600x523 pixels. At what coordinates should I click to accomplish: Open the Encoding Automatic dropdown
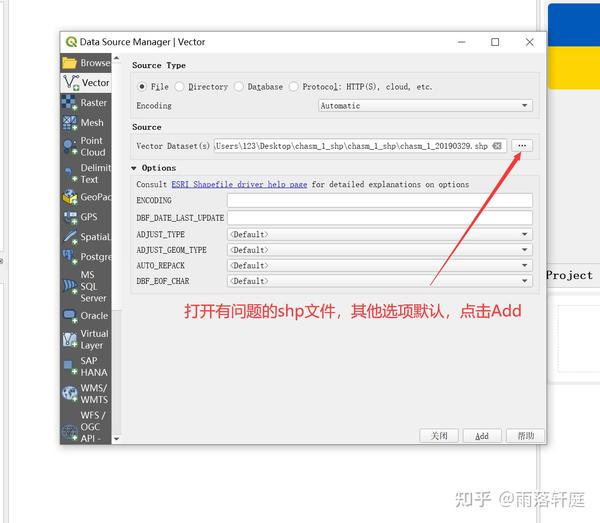tap(425, 106)
